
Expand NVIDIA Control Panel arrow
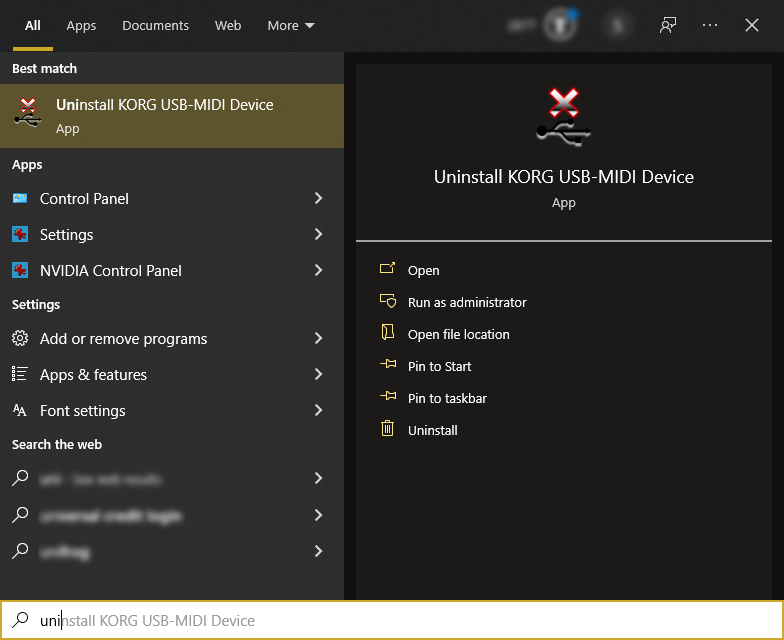click(x=318, y=270)
